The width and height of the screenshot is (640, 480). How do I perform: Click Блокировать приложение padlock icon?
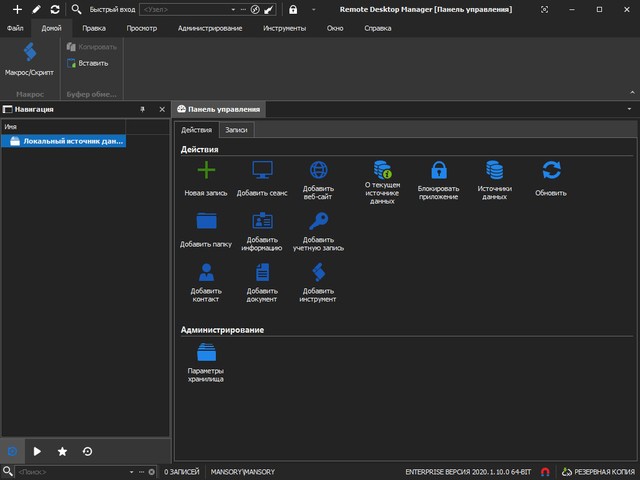[438, 170]
